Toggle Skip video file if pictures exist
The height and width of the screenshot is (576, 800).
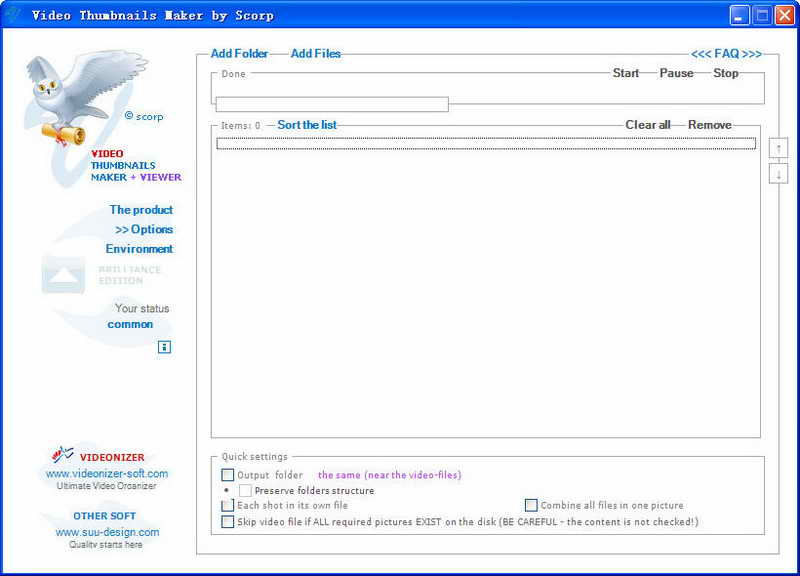tap(228, 521)
